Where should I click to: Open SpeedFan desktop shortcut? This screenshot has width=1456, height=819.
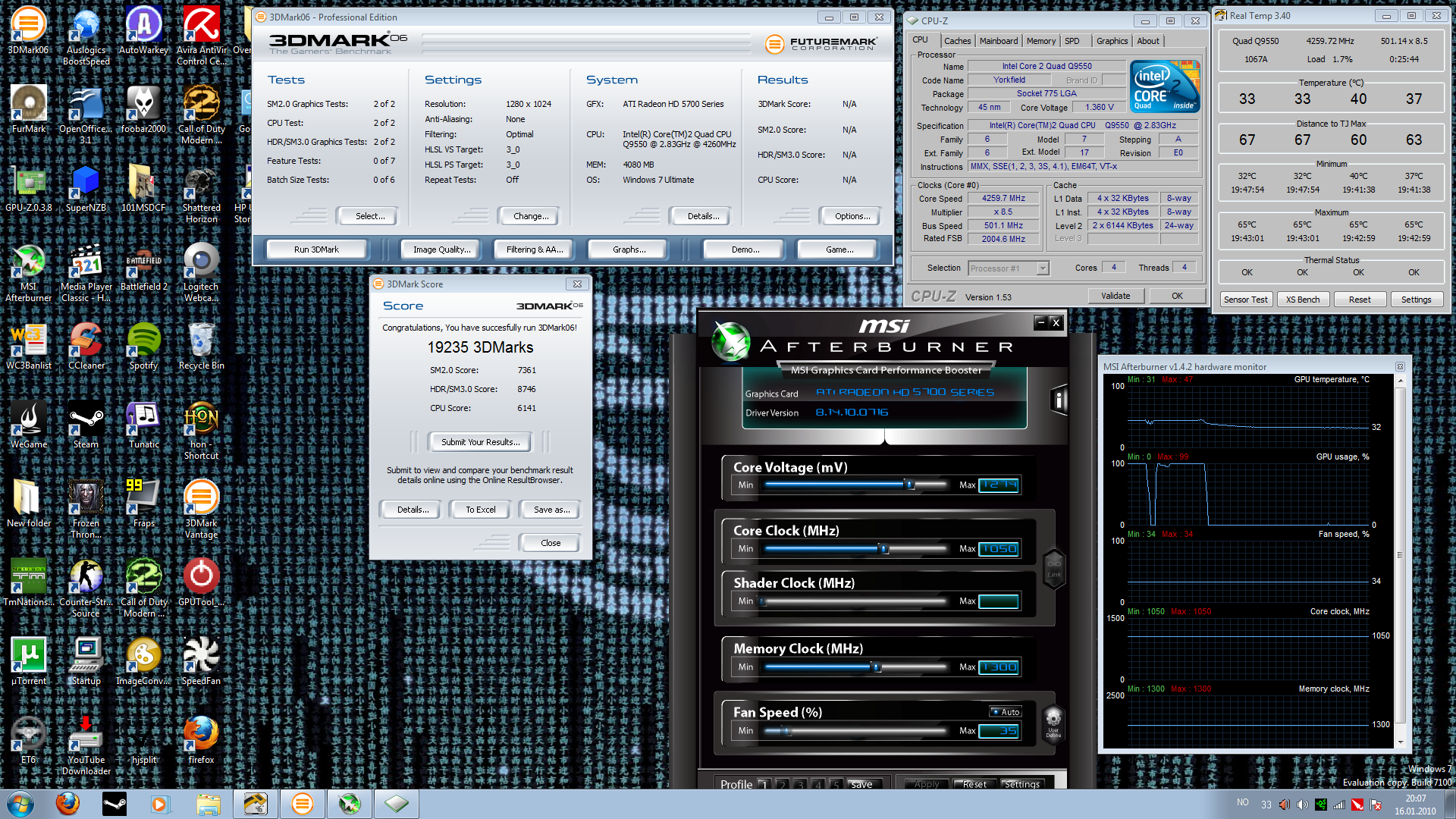201,661
